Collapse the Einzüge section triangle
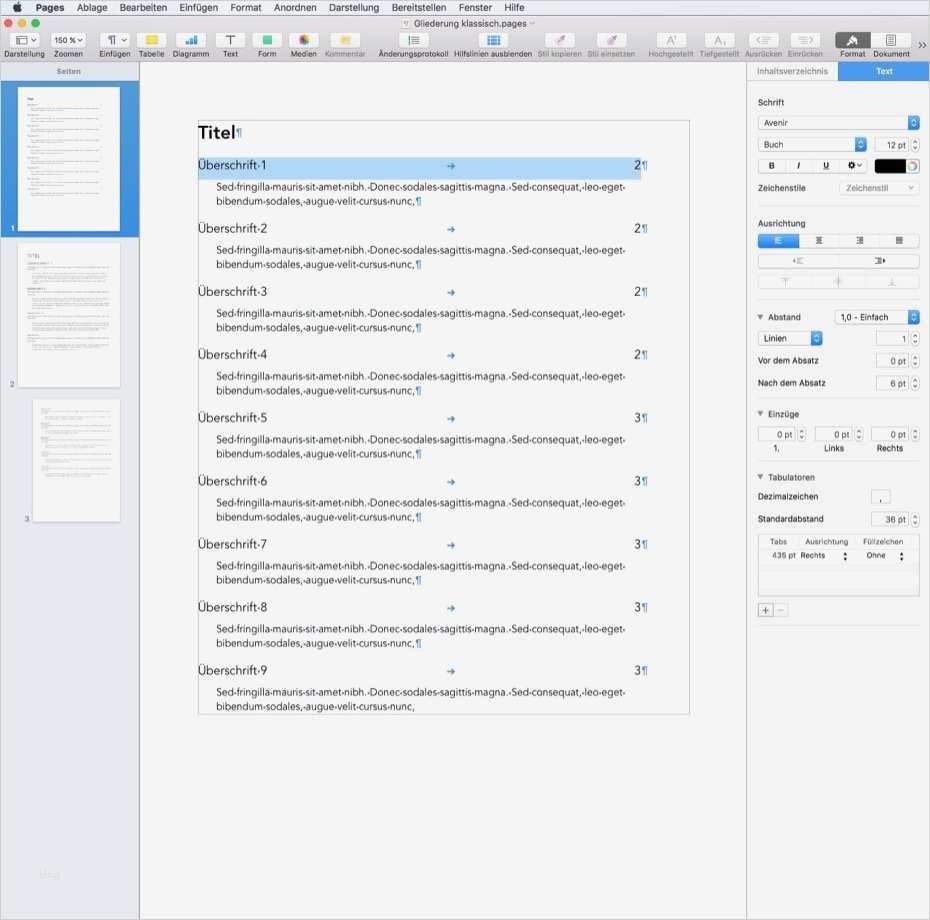 tap(760, 413)
